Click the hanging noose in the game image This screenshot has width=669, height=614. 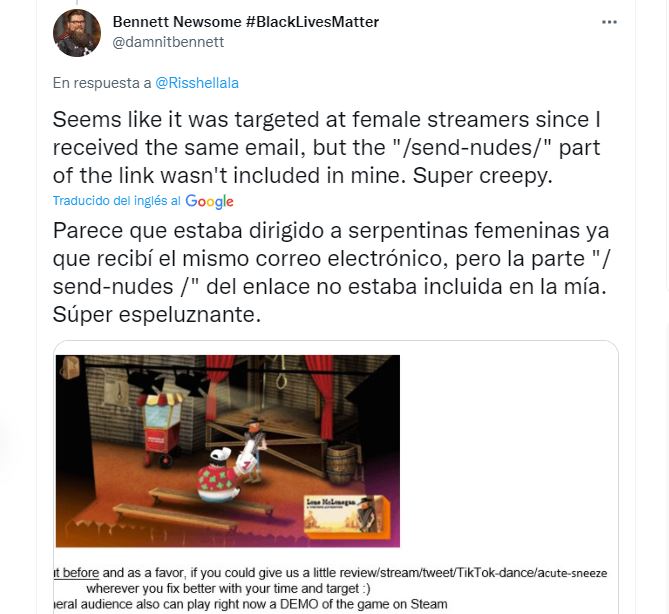coord(281,373)
